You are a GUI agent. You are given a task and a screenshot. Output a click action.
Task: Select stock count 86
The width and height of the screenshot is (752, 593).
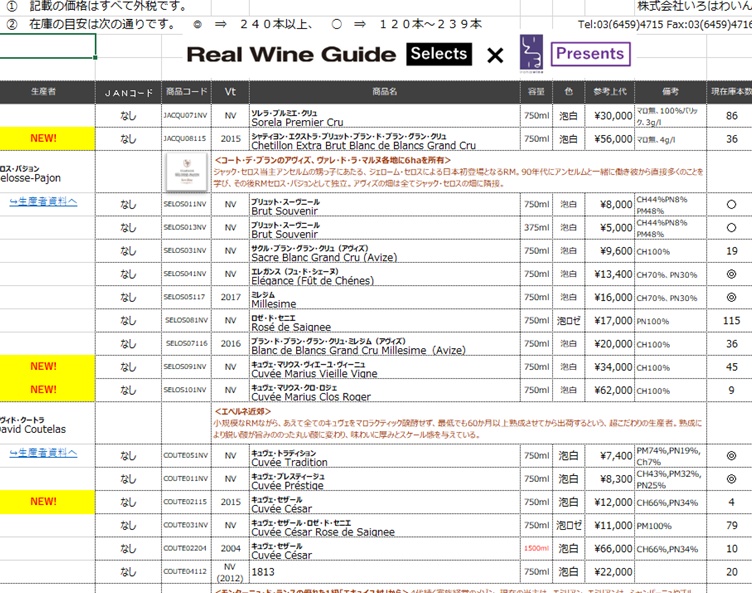(x=731, y=116)
